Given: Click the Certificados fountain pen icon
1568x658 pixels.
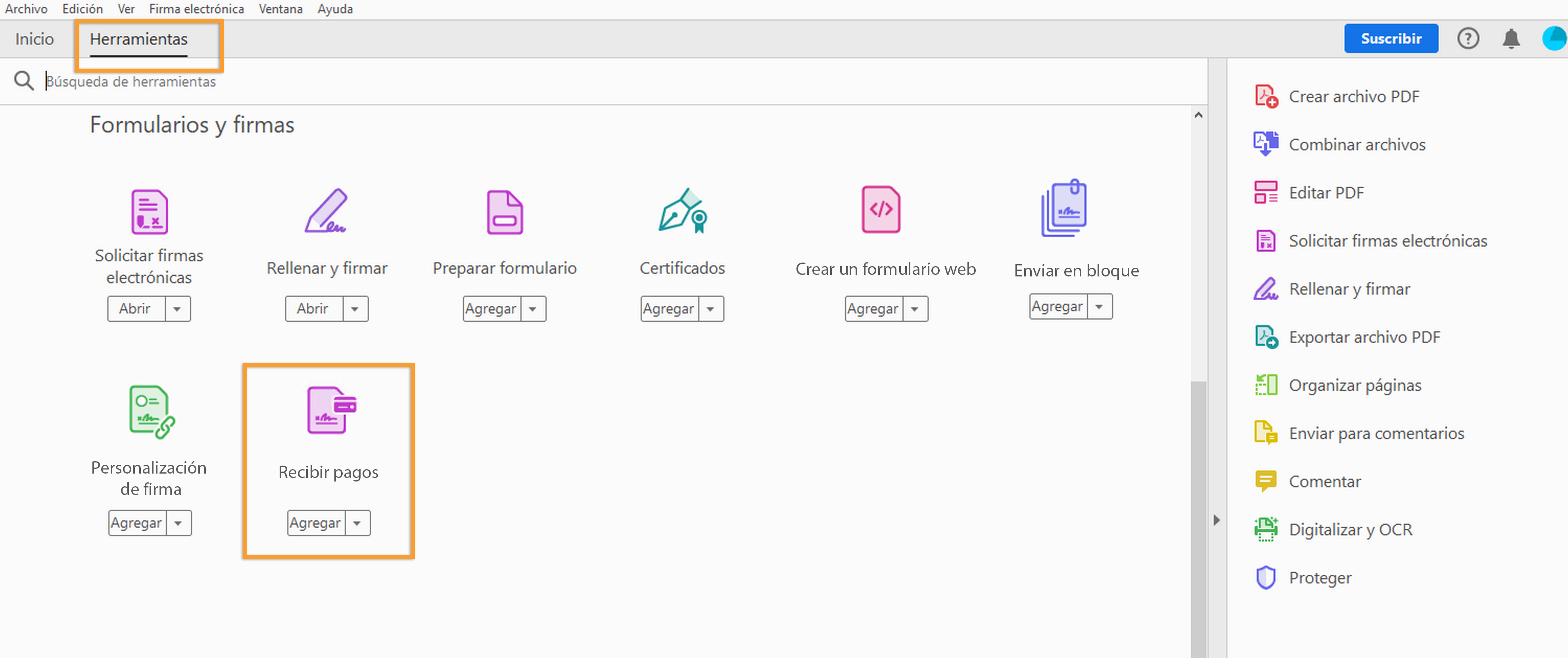Looking at the screenshot, I should click(x=682, y=211).
